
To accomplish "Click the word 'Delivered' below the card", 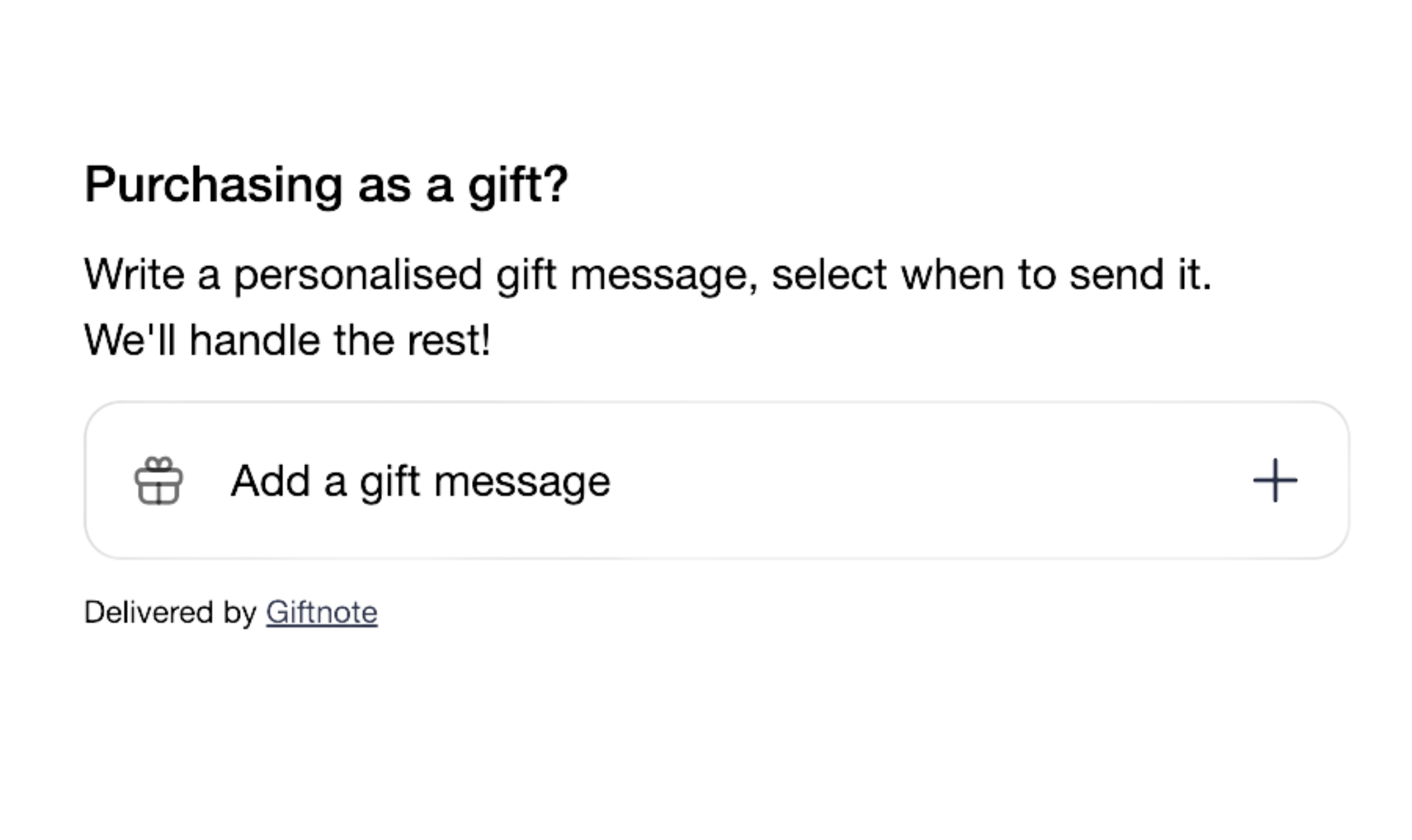I will pyautogui.click(x=149, y=612).
